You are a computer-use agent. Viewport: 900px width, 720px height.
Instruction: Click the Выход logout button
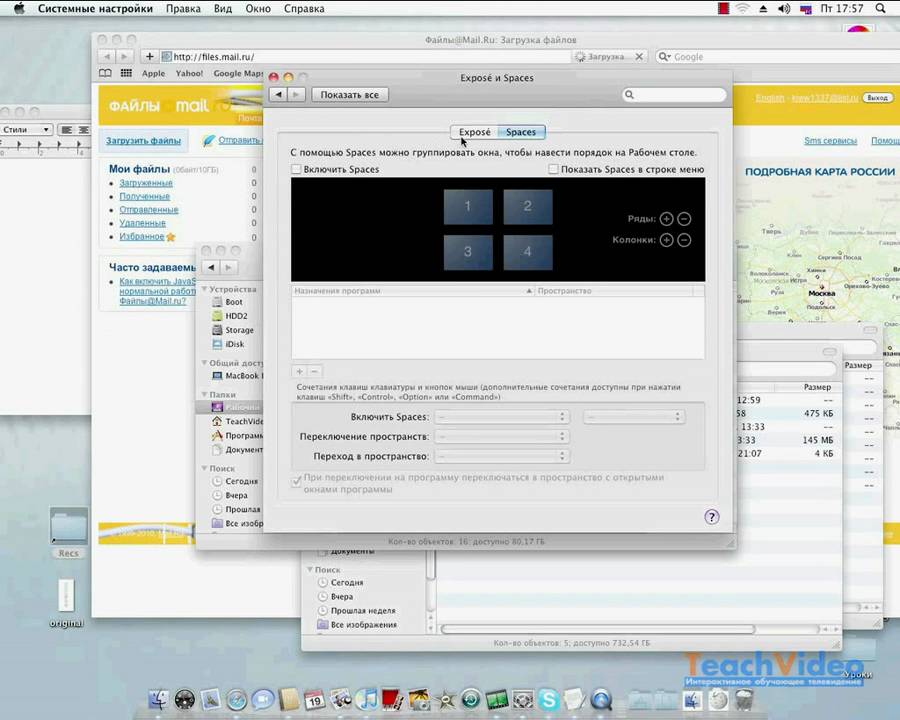pyautogui.click(x=877, y=98)
